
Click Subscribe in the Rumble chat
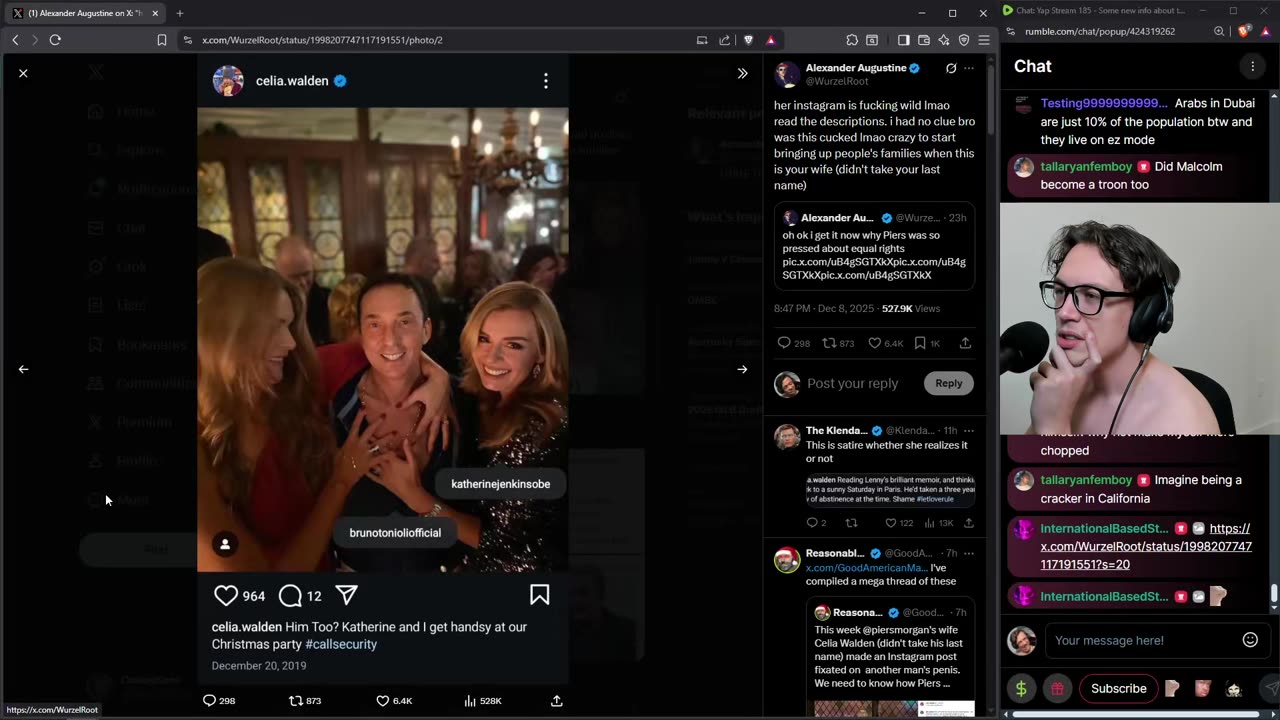(1119, 688)
